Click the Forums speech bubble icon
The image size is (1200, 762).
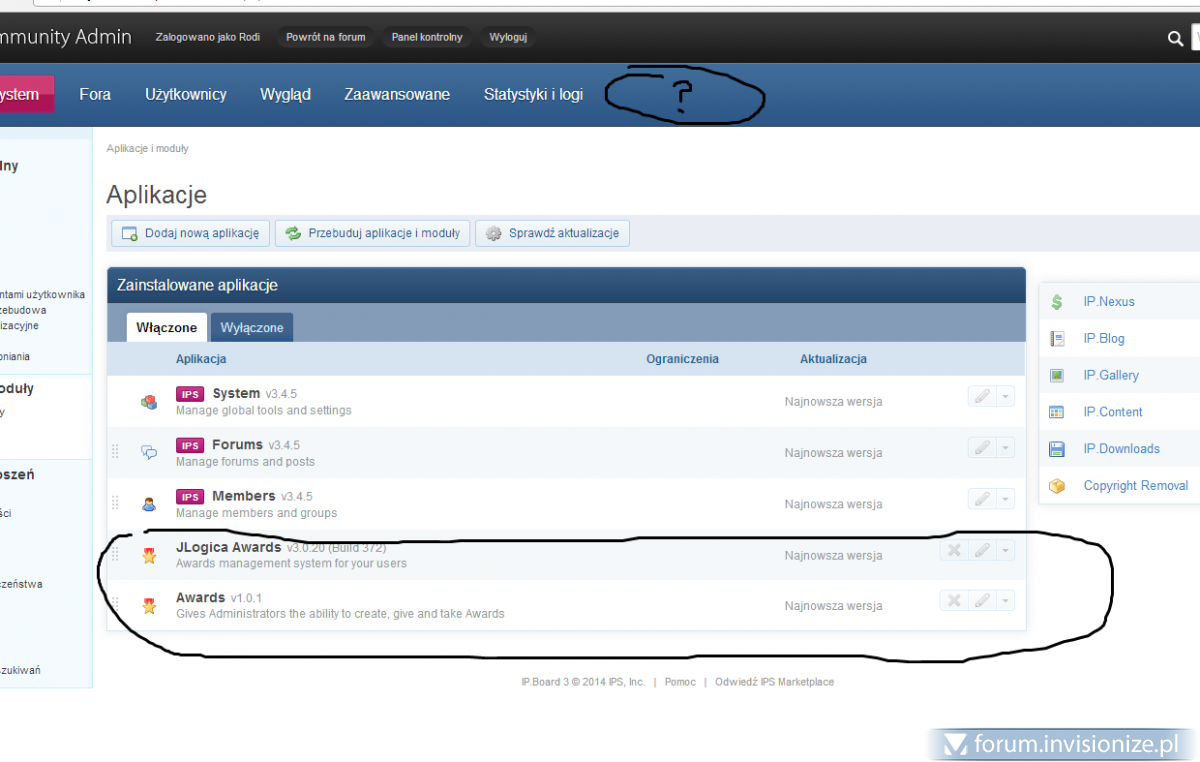click(149, 453)
